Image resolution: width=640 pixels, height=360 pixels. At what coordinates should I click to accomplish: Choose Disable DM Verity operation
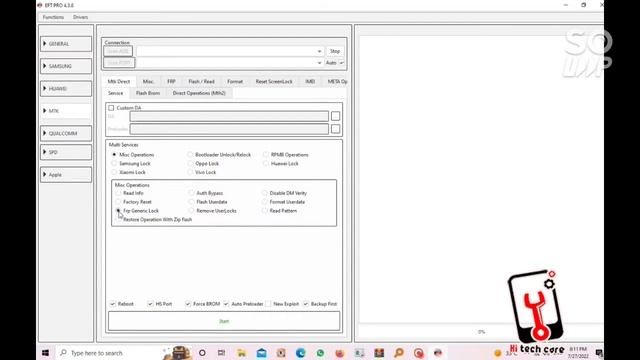[264, 193]
